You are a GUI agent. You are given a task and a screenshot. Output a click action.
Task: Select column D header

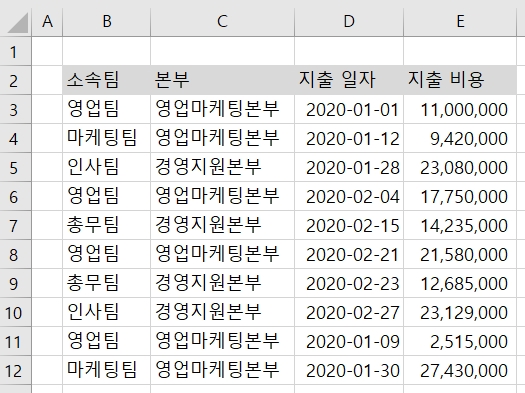pyautogui.click(x=349, y=22)
